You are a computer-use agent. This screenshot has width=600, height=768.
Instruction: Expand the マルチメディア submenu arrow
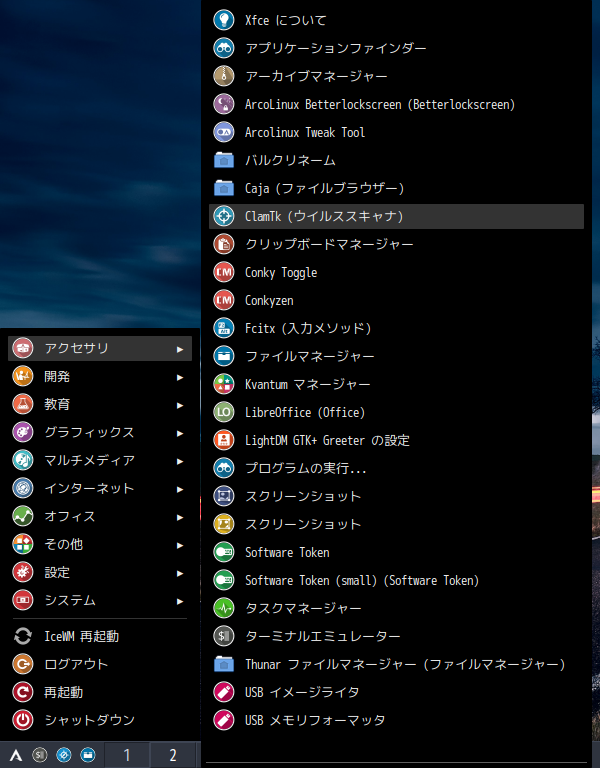(180, 461)
